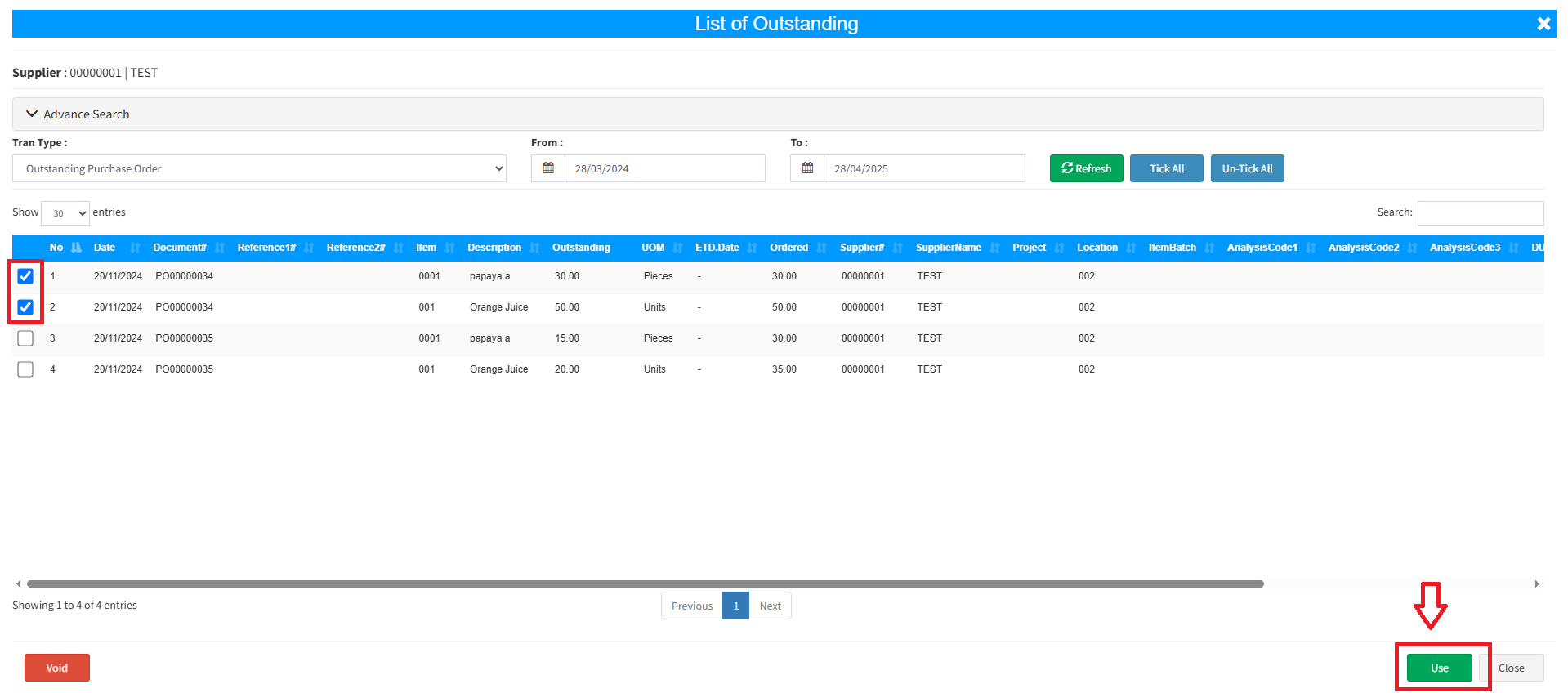
Task: Click sort icon next to Document# header
Action: tap(220, 248)
